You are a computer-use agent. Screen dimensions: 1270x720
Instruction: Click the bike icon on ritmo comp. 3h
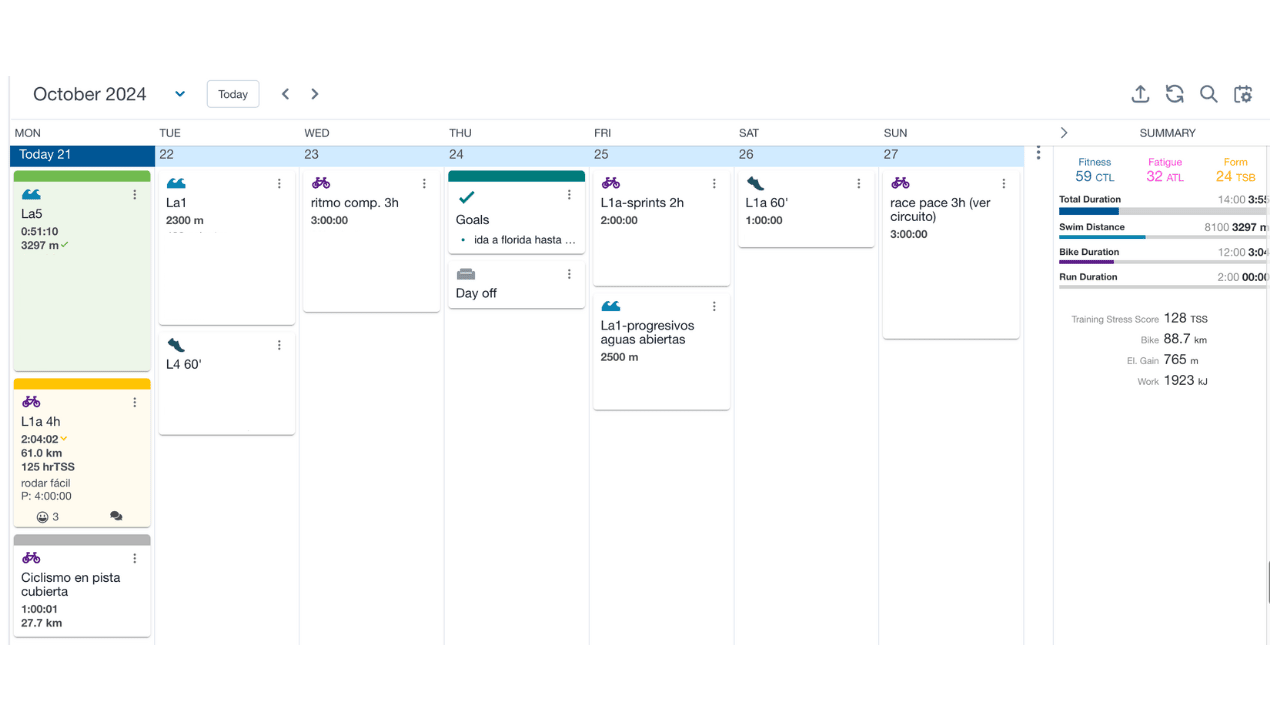pos(321,183)
